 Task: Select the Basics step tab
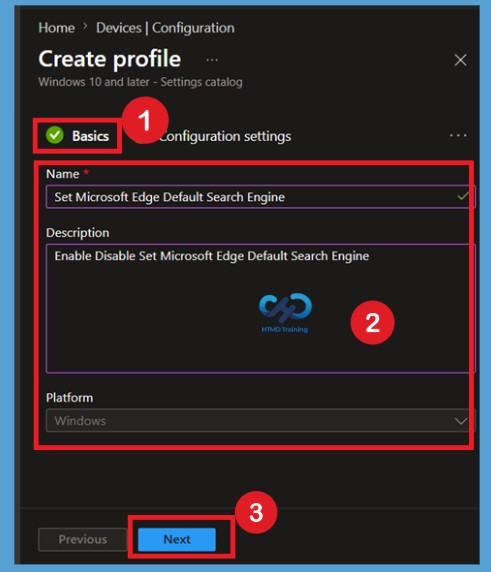(77, 136)
